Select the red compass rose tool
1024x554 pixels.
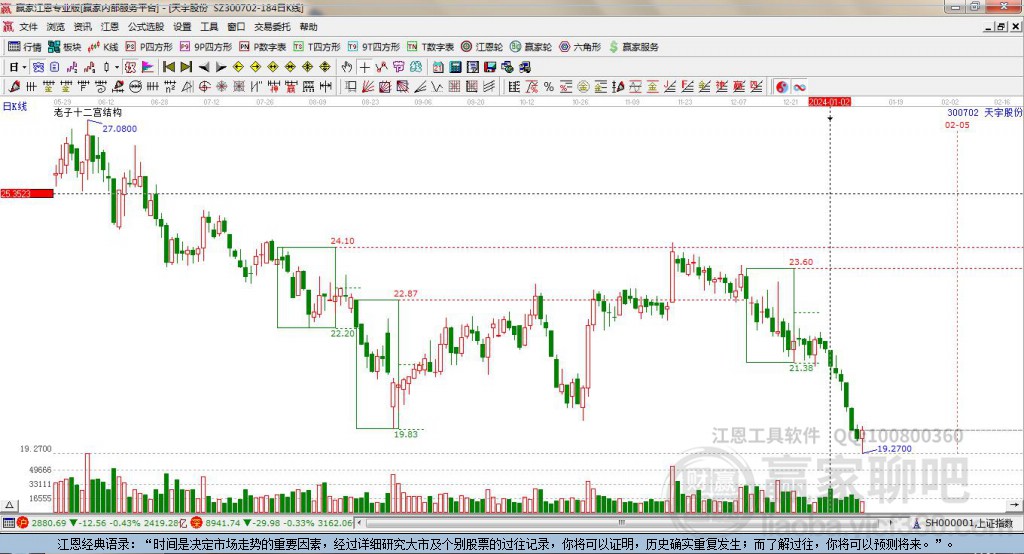(x=221, y=86)
